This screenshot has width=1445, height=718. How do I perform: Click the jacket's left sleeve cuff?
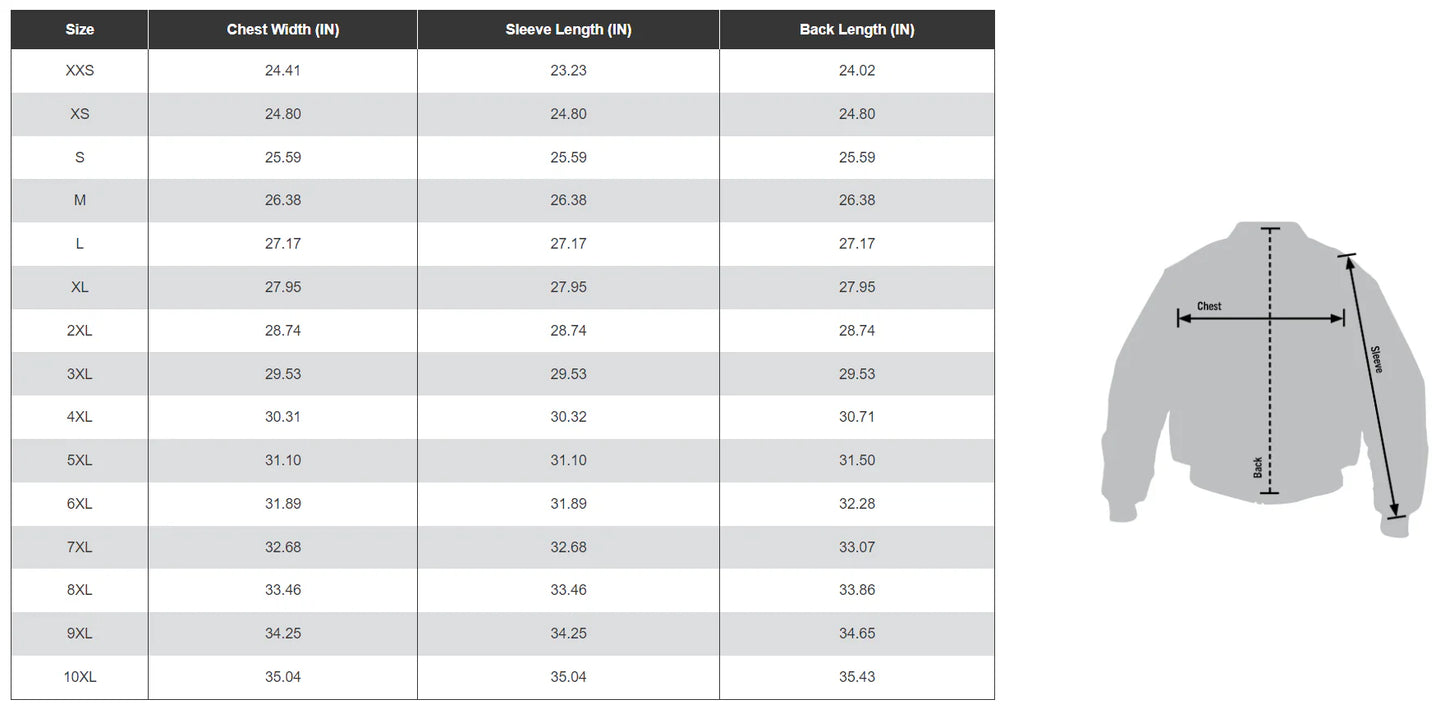(1122, 506)
